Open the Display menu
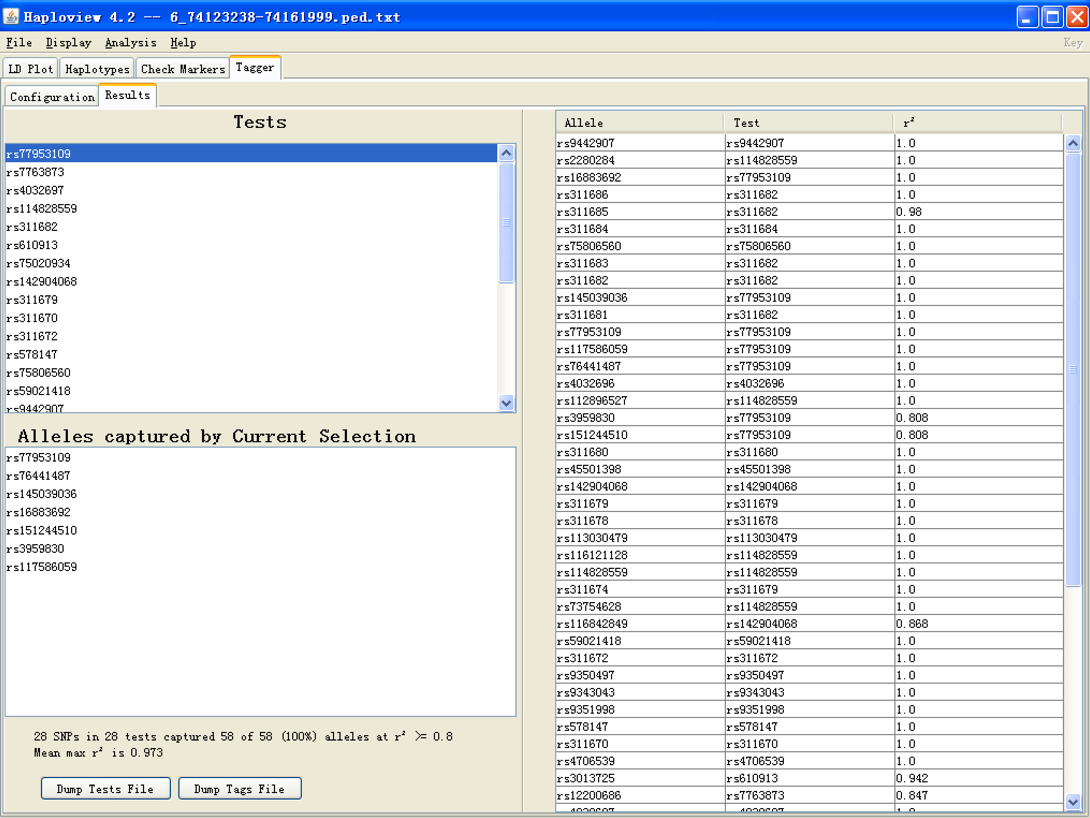The height and width of the screenshot is (818, 1090). (x=69, y=43)
